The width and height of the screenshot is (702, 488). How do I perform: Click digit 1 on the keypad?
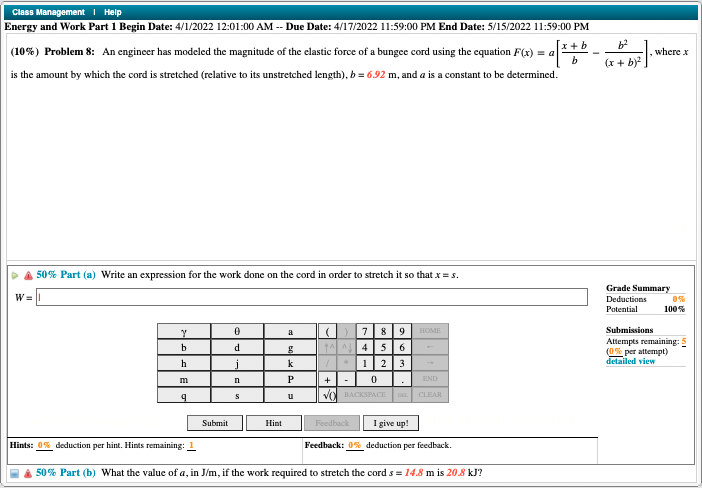coord(365,364)
